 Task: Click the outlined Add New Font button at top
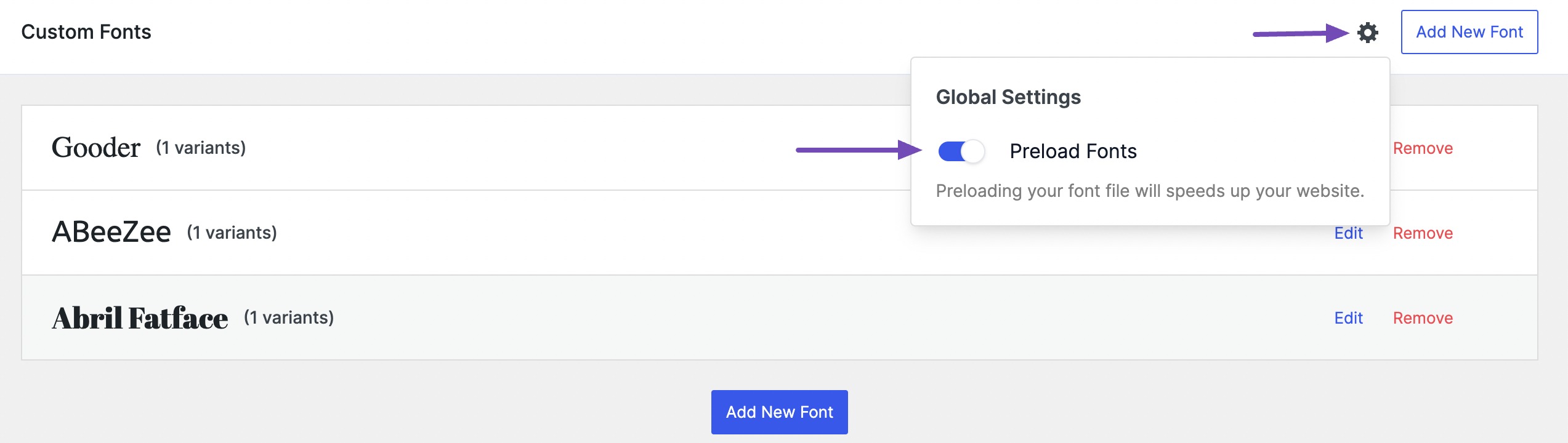pyautogui.click(x=1469, y=32)
